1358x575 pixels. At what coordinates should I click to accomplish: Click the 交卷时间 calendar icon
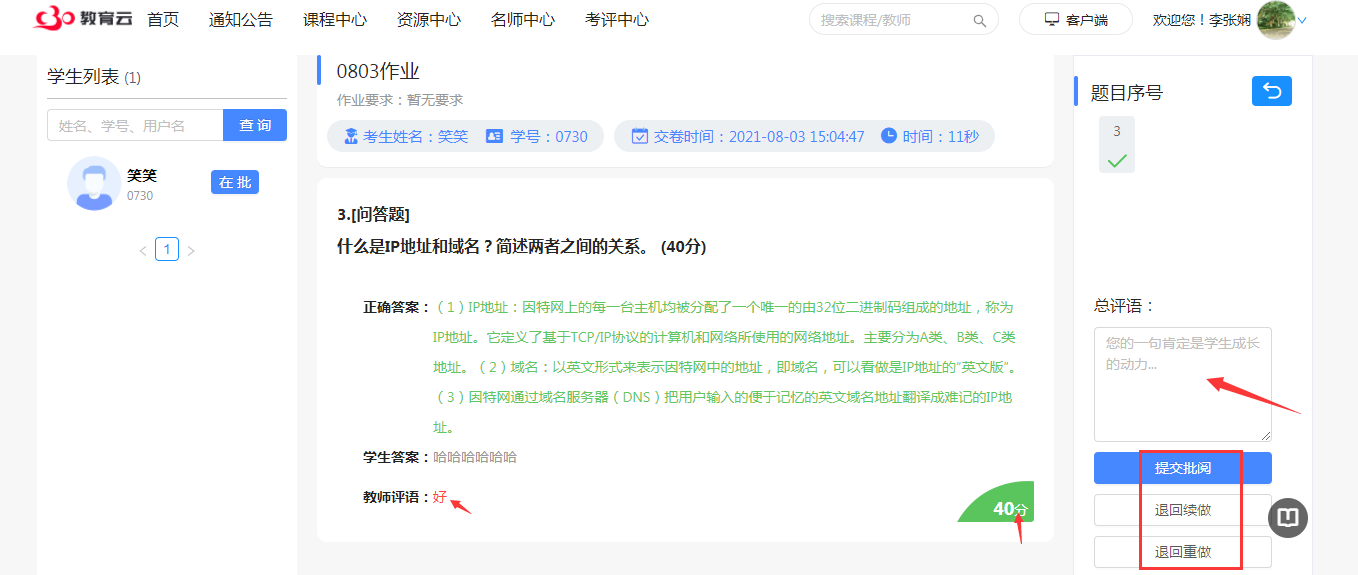point(640,136)
